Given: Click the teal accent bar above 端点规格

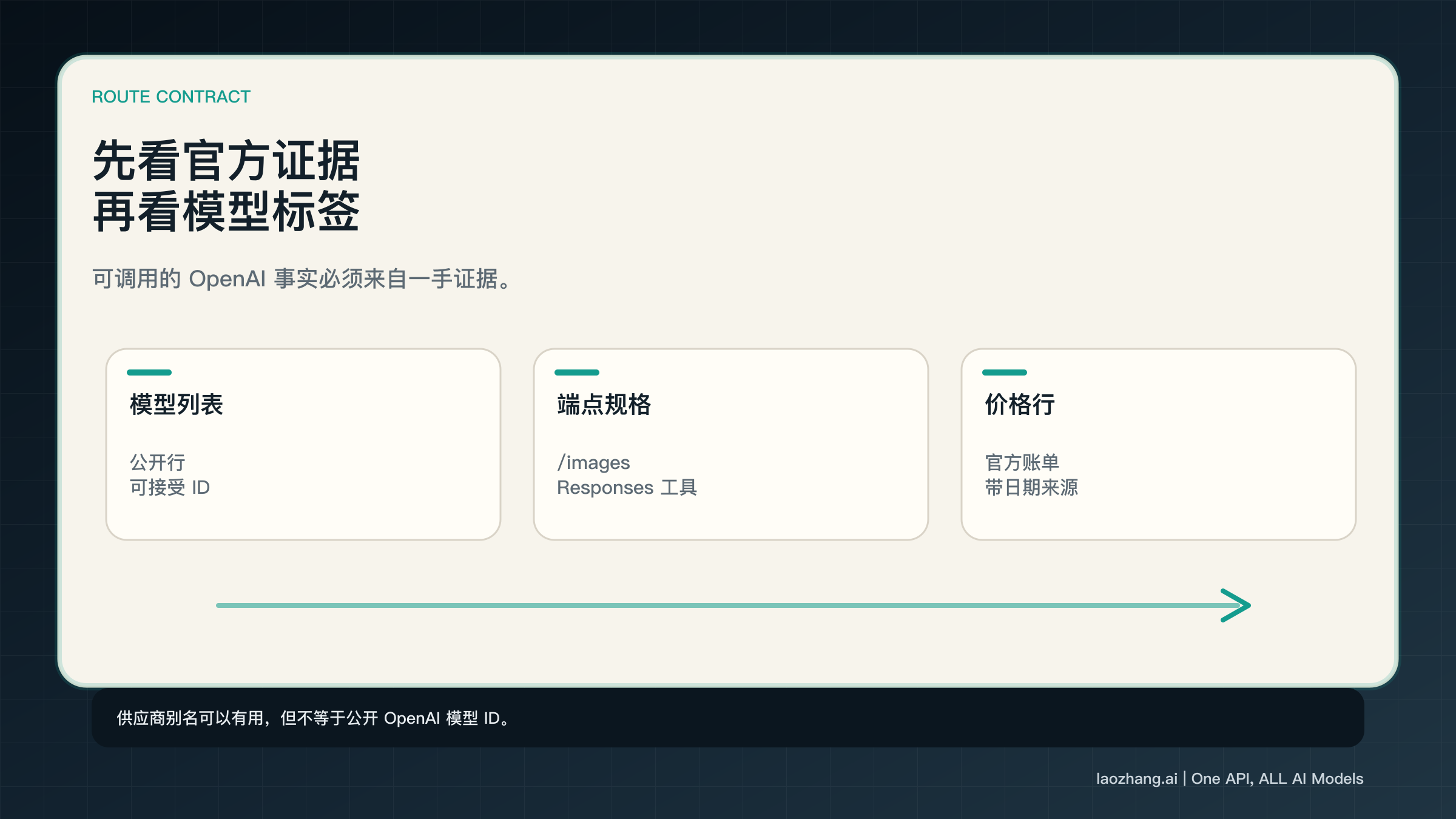Looking at the screenshot, I should (x=577, y=372).
